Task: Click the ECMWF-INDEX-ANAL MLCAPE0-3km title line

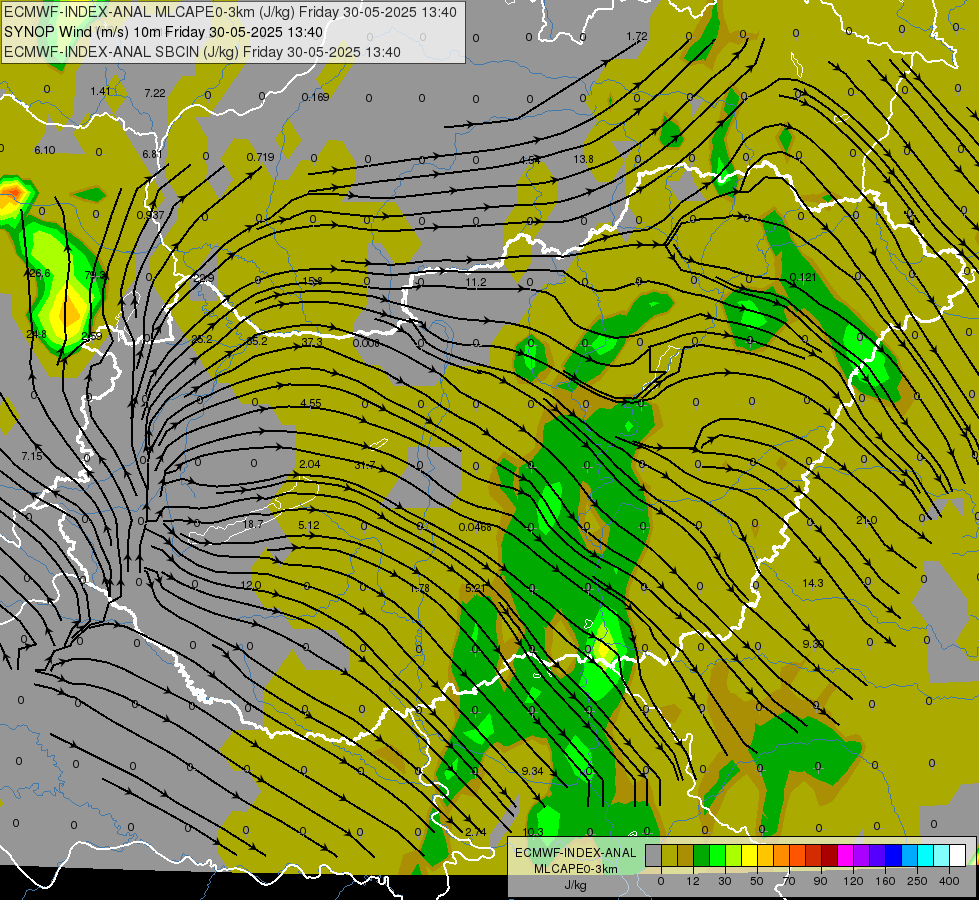Action: coord(230,12)
